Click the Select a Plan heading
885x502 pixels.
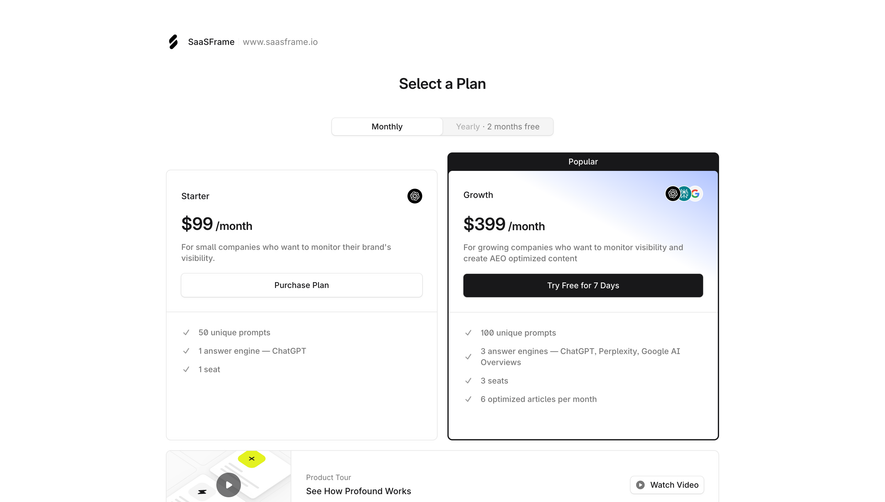click(x=442, y=84)
